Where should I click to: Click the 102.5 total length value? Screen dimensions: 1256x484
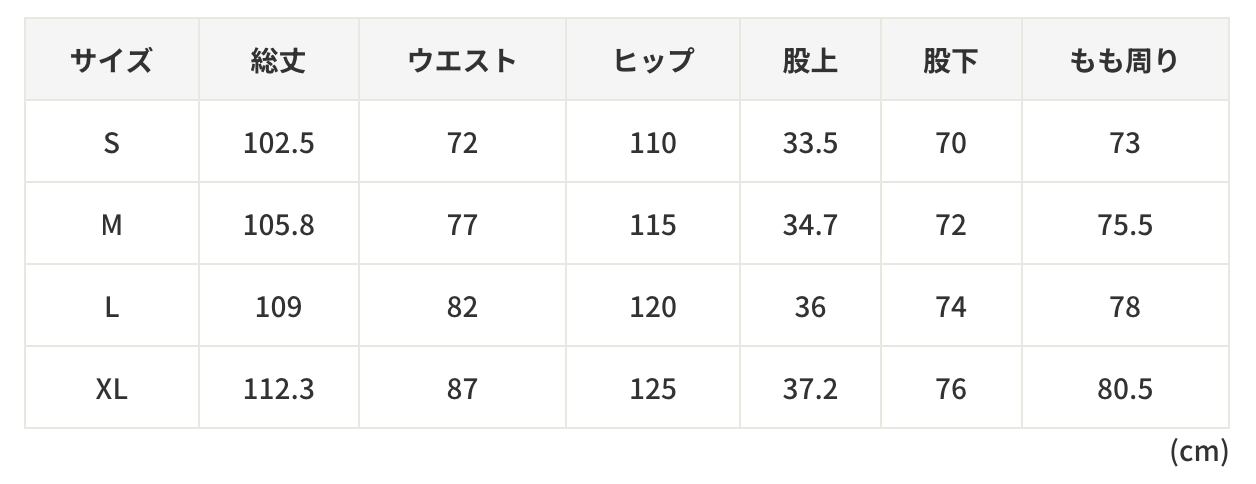click(278, 143)
